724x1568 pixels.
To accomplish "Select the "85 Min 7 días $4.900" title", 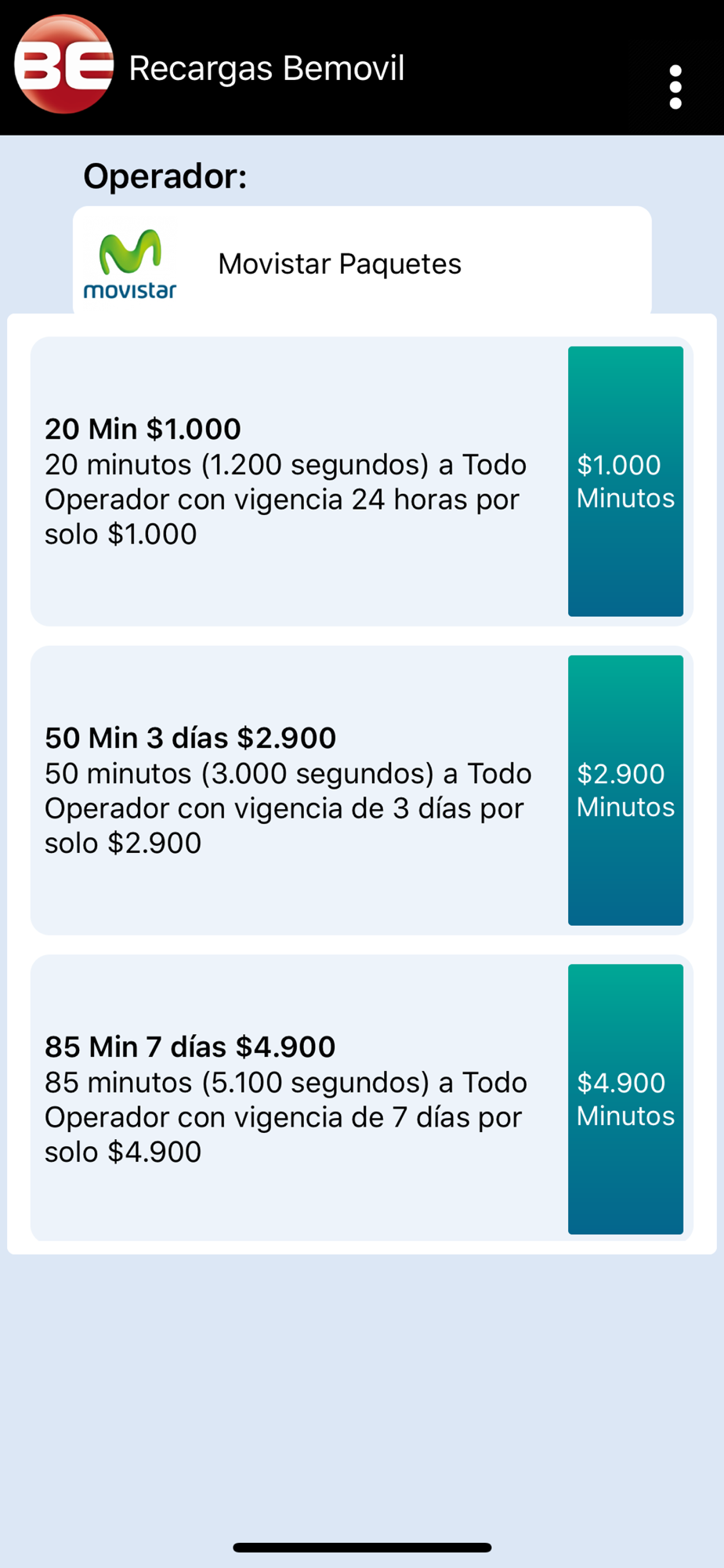I will pyautogui.click(x=190, y=1047).
